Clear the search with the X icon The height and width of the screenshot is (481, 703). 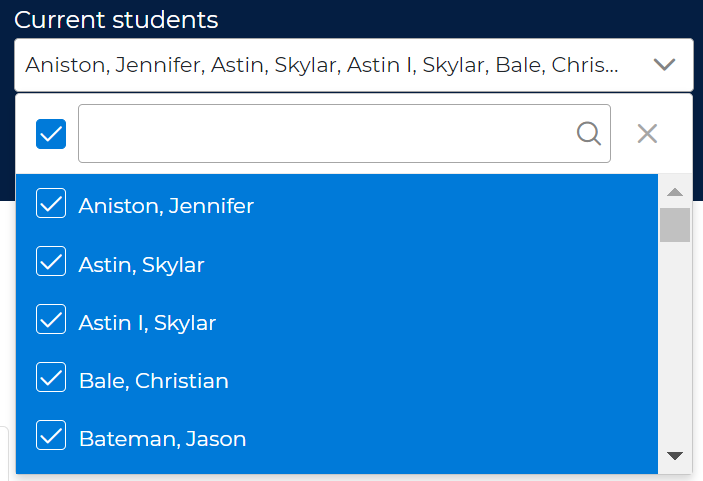(647, 133)
